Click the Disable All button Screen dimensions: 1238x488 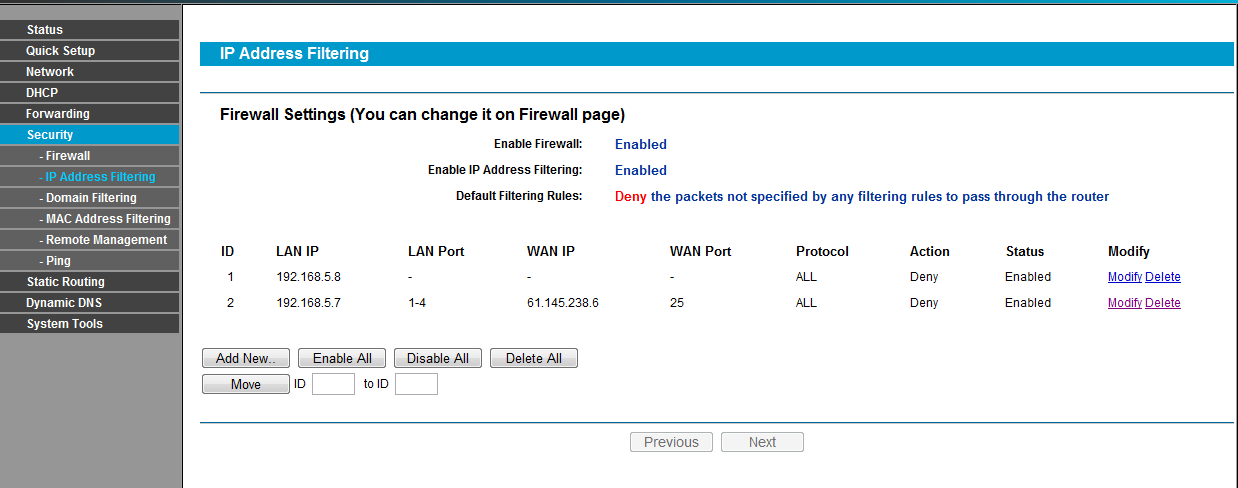click(x=438, y=358)
